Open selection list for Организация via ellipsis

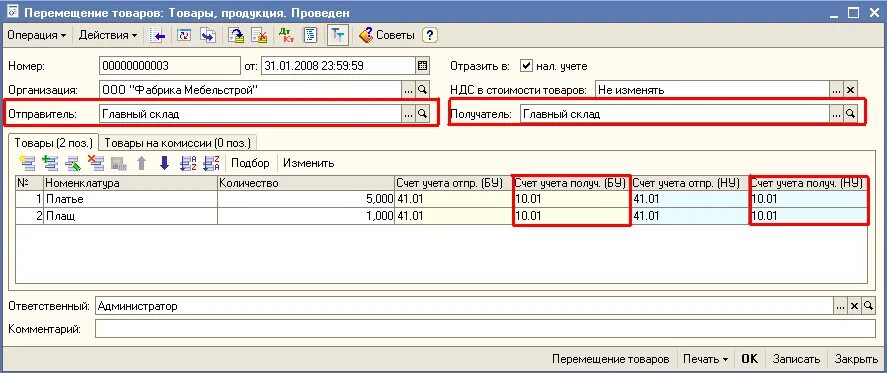(x=408, y=89)
